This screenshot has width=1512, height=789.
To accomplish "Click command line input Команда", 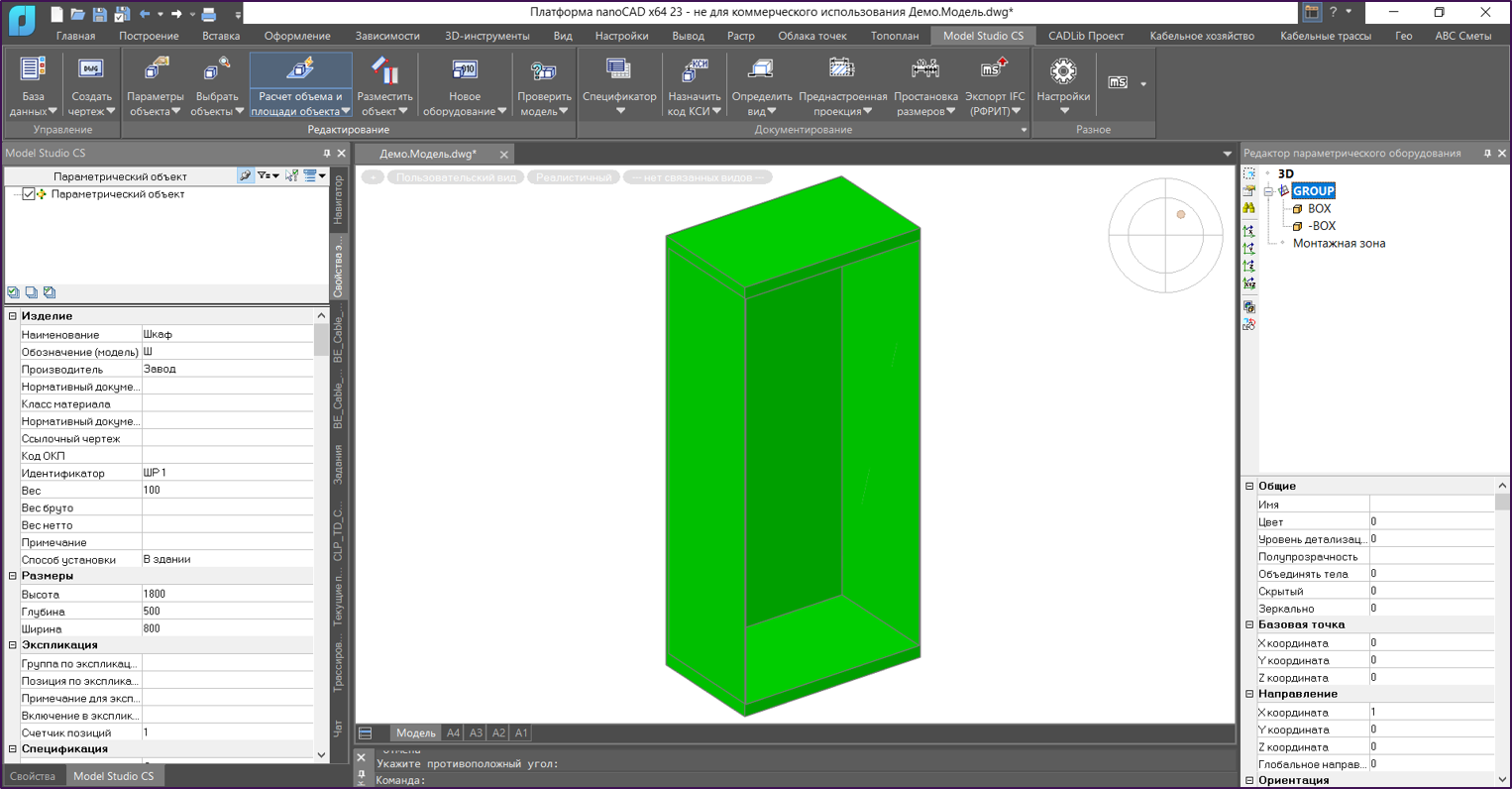I will tap(805, 780).
